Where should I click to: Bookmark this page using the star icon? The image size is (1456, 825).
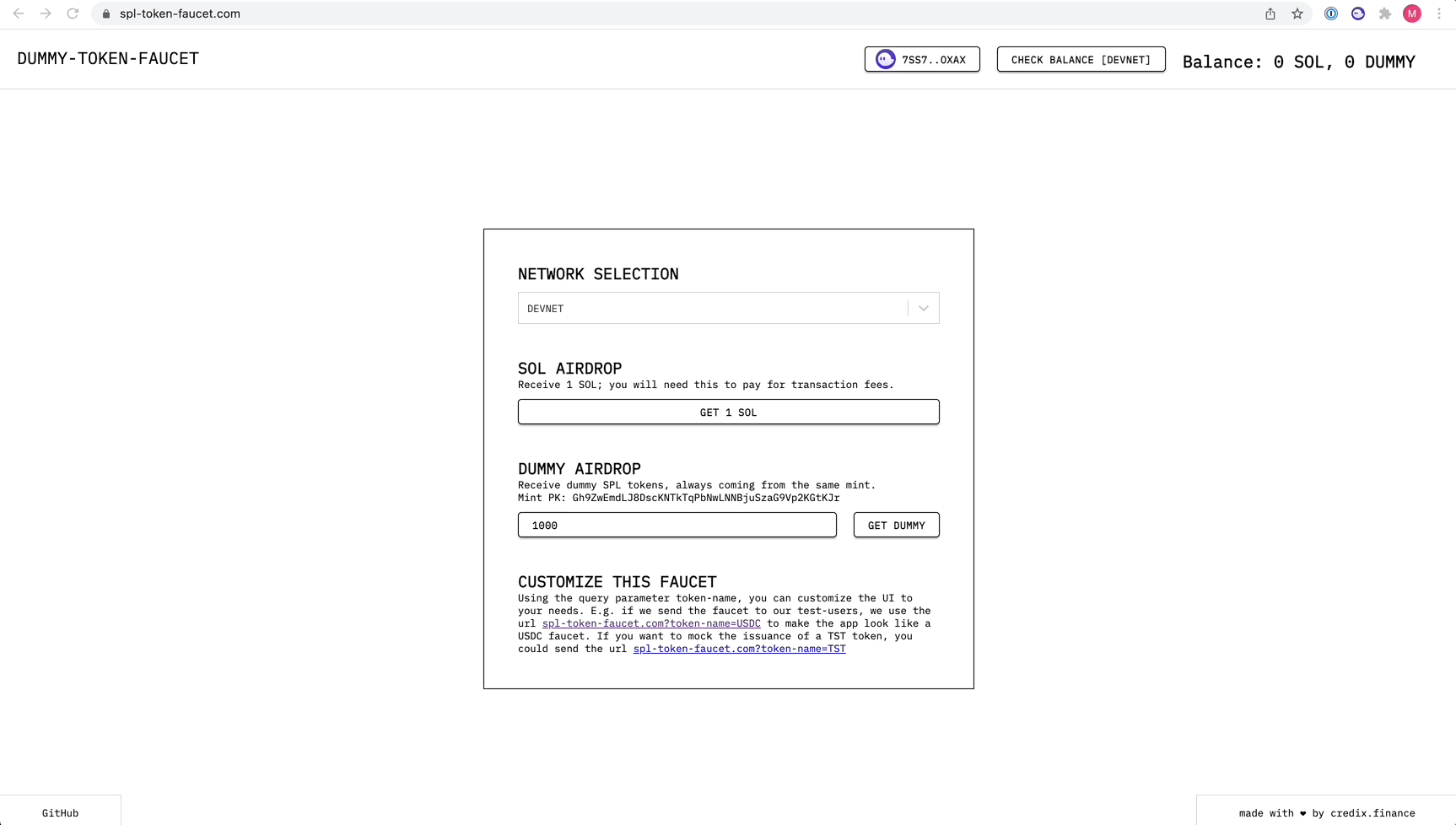pyautogui.click(x=1297, y=13)
